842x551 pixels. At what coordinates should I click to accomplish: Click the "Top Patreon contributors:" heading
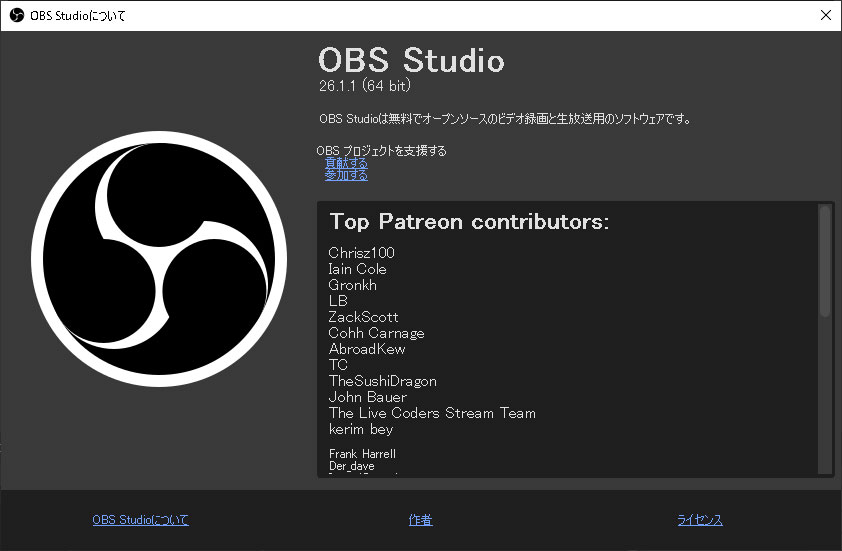(x=469, y=222)
